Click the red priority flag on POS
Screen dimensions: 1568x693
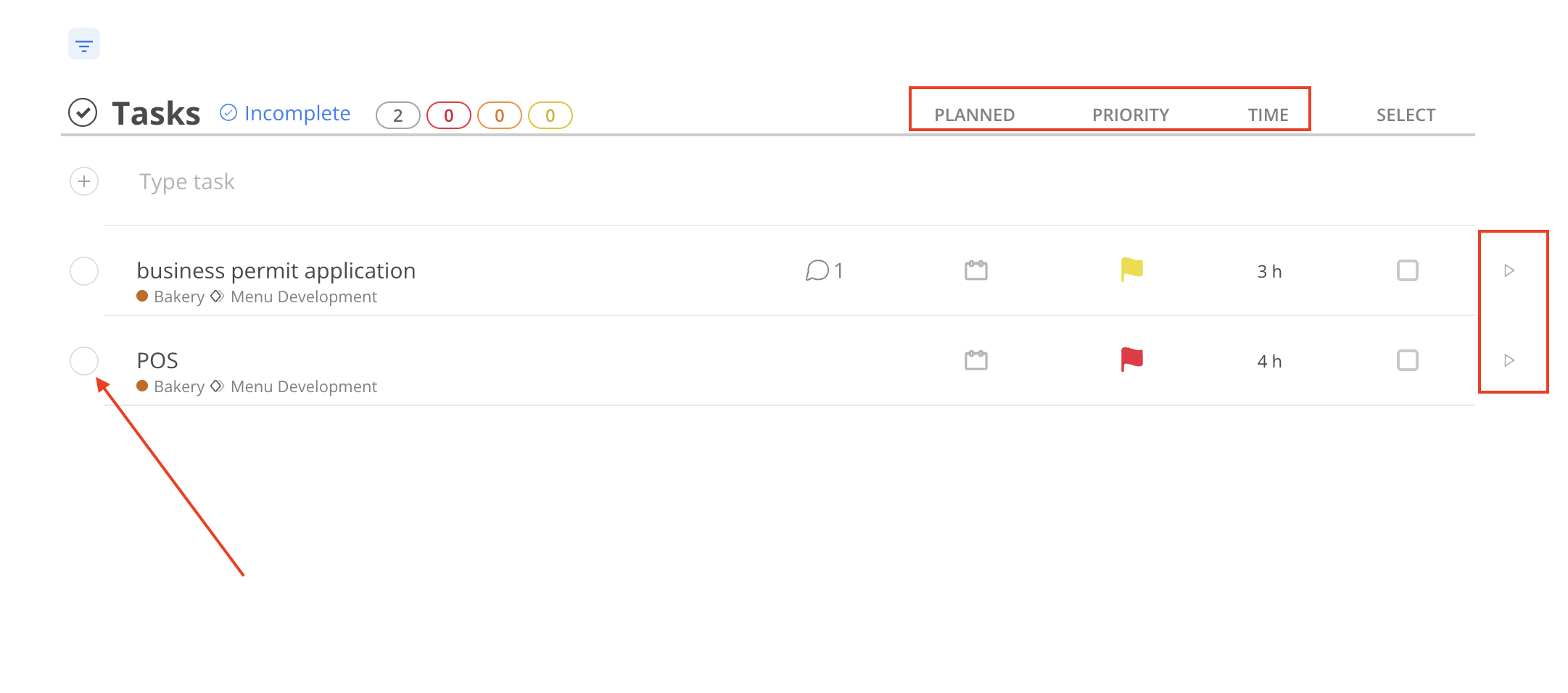[1131, 360]
